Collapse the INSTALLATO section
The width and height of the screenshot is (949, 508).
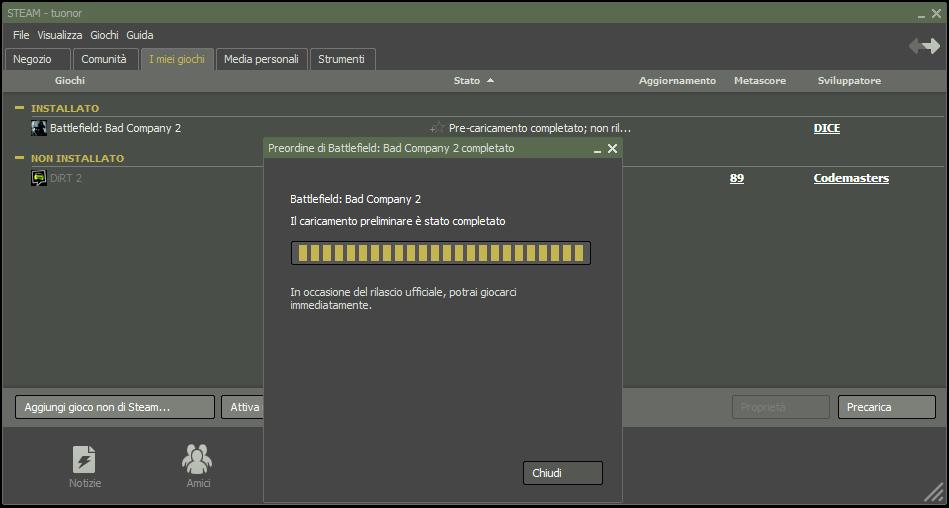[x=19, y=108]
